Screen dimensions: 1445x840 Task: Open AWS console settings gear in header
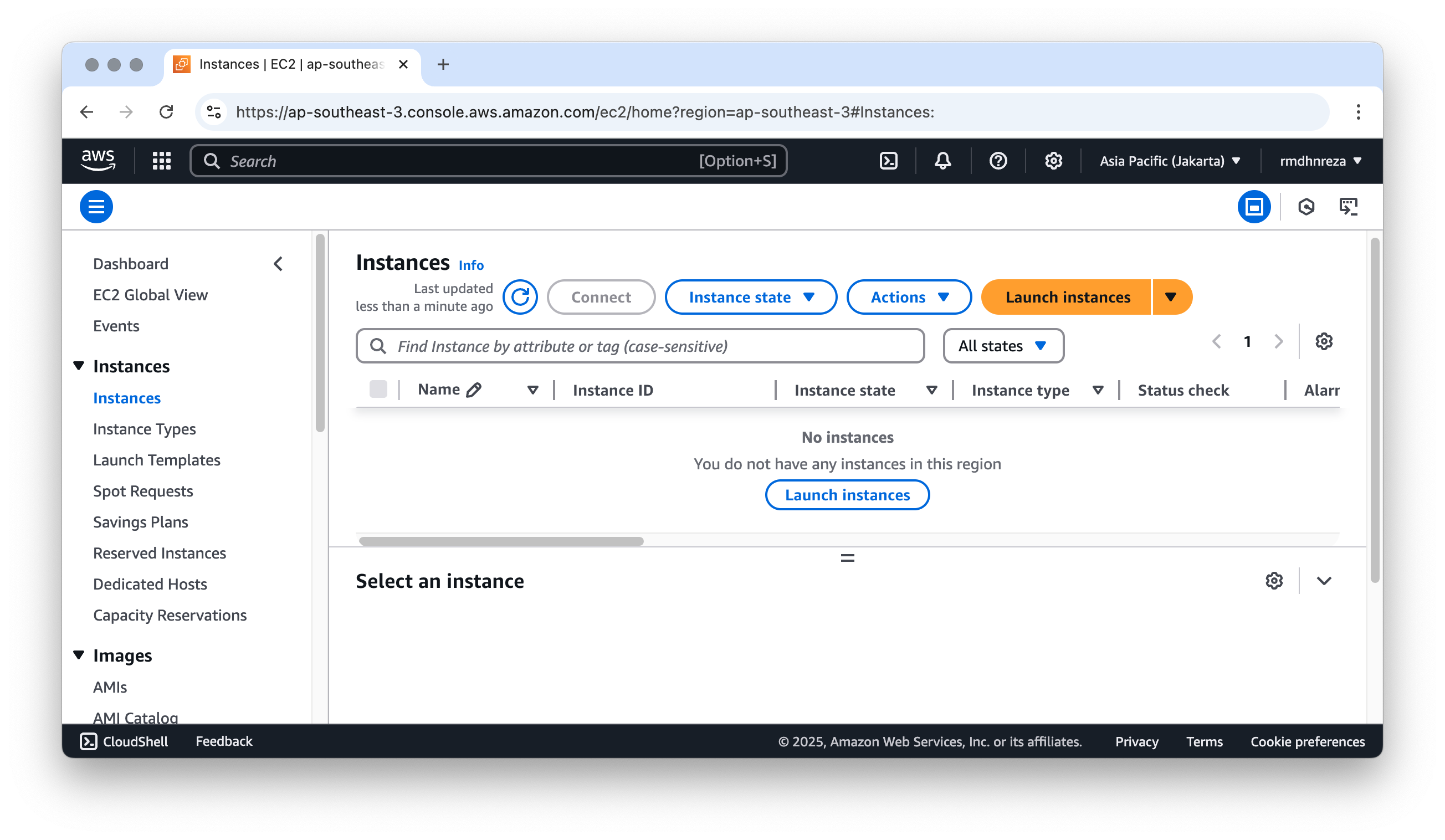[1053, 161]
